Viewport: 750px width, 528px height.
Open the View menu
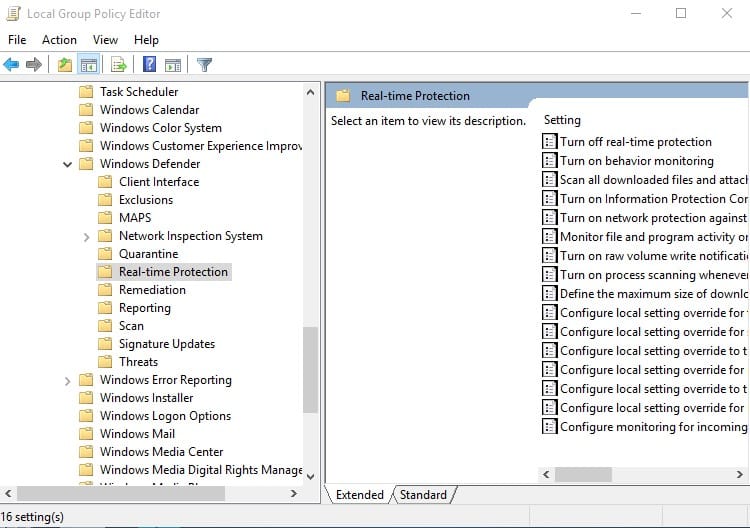[x=105, y=40]
